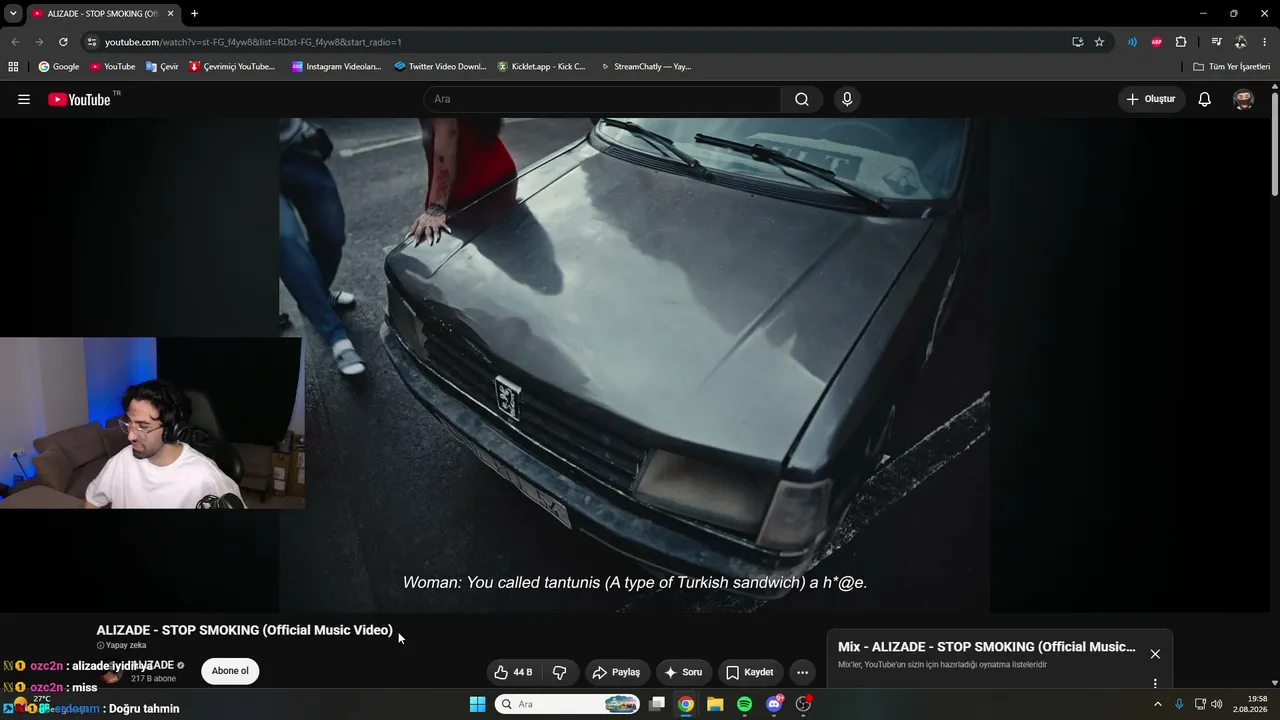Click the Chrome address bar URL

click(x=253, y=42)
